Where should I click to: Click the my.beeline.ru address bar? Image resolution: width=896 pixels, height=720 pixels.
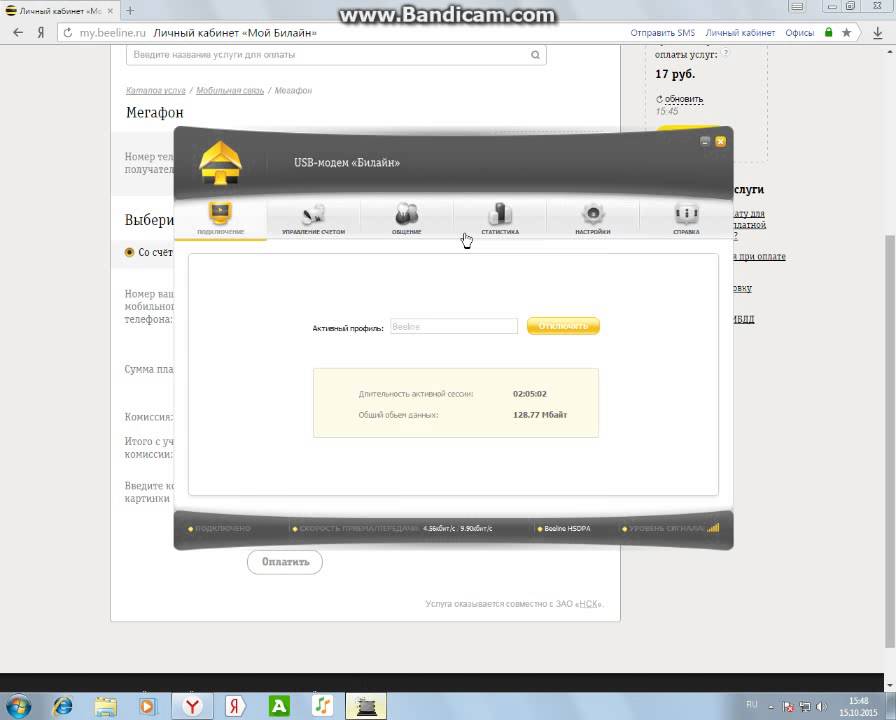click(113, 33)
